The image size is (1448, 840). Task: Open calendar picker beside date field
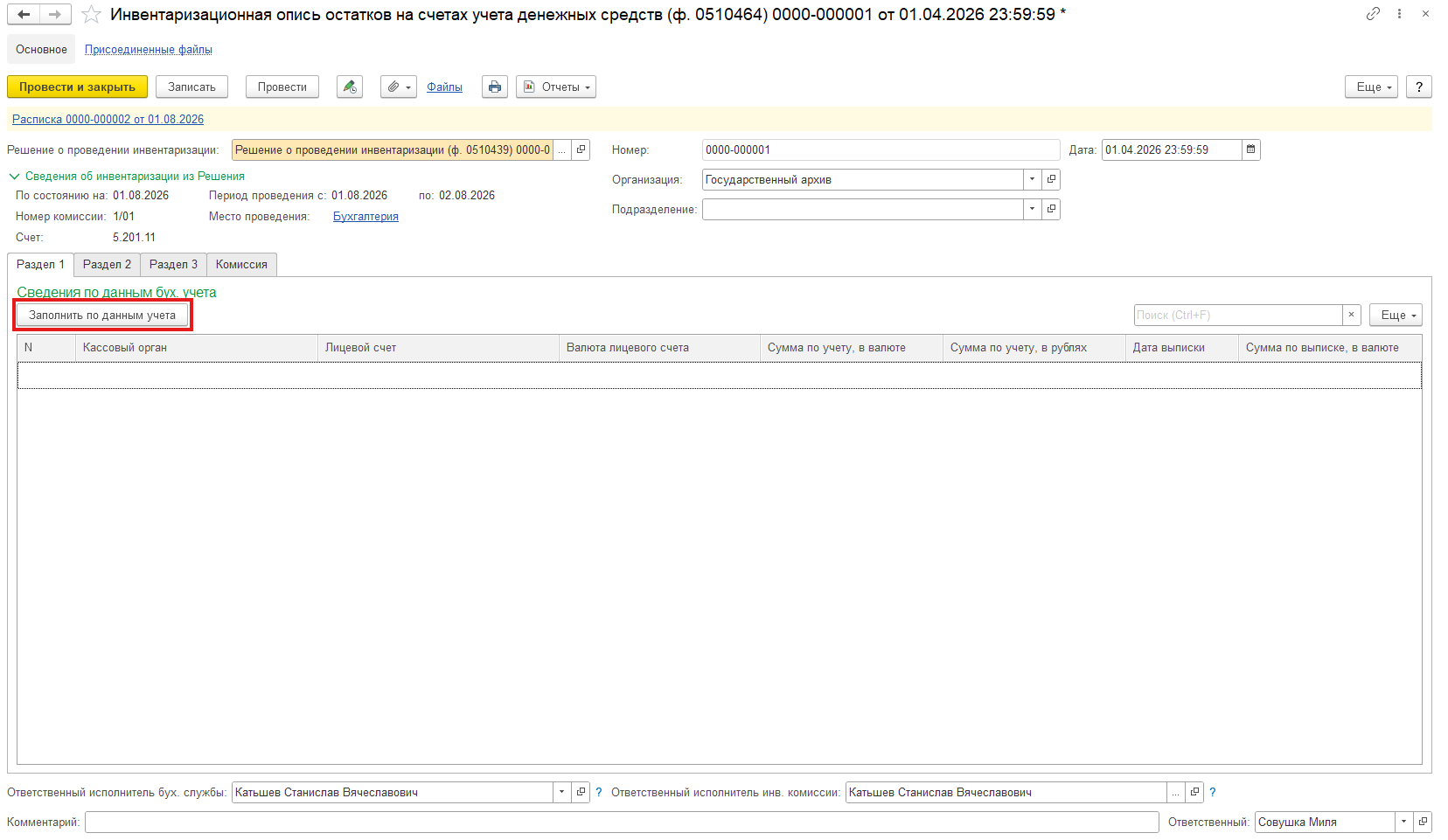[x=1251, y=149]
